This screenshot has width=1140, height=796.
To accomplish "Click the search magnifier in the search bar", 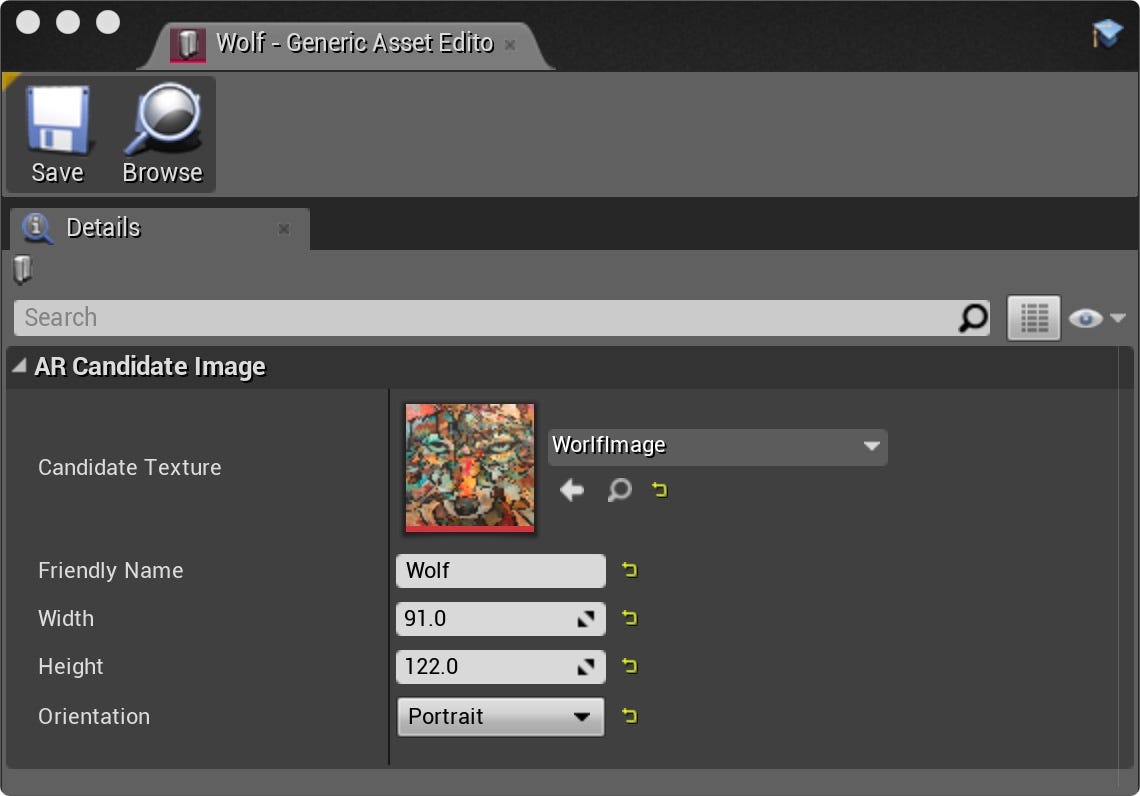I will pos(974,318).
